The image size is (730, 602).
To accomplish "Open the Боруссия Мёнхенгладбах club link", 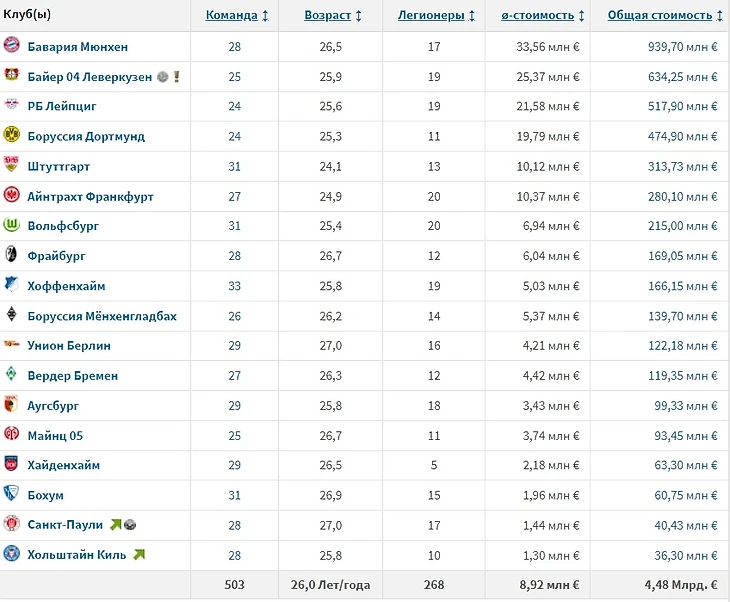I will pos(102,316).
